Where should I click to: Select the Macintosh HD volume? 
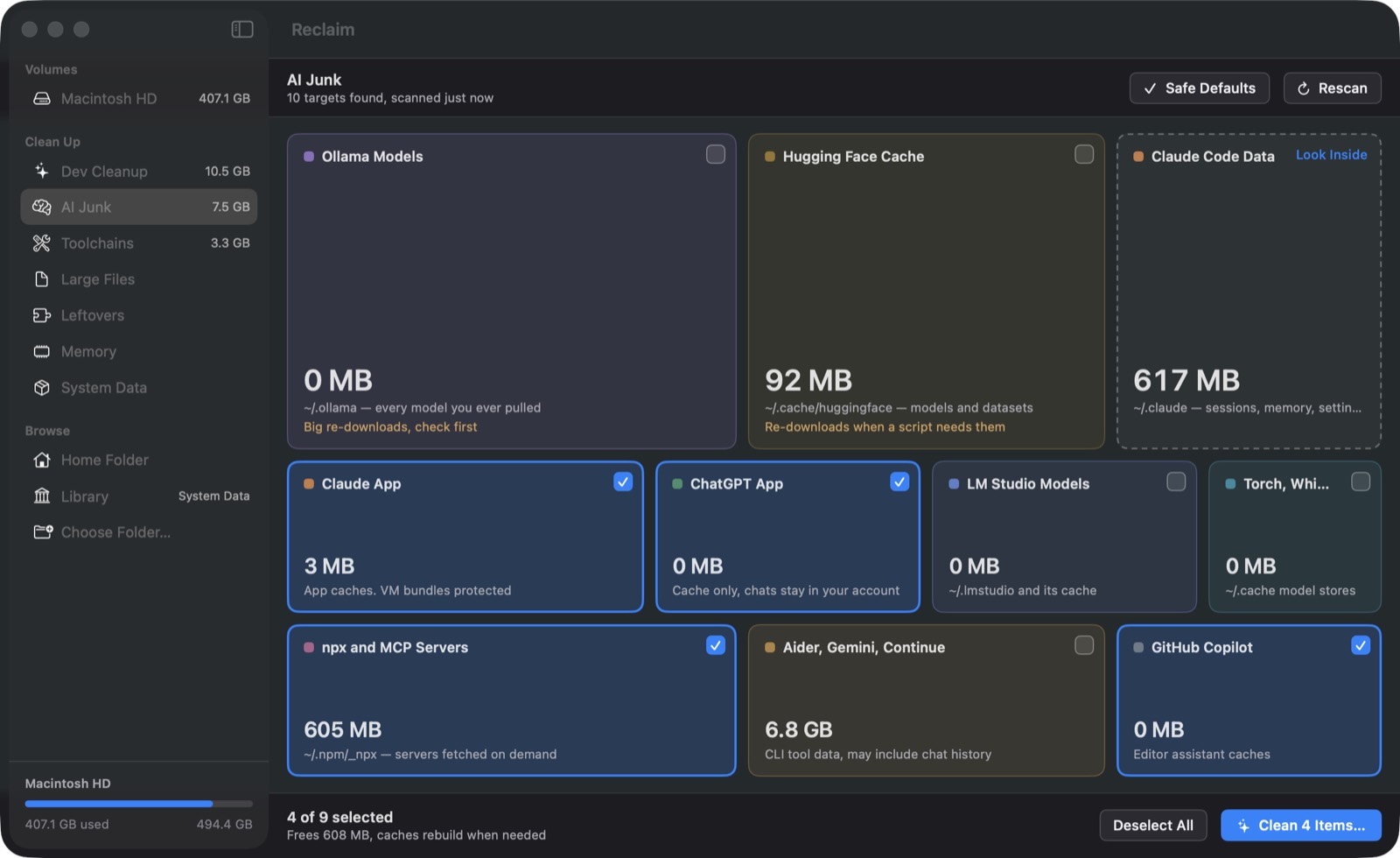click(x=139, y=99)
